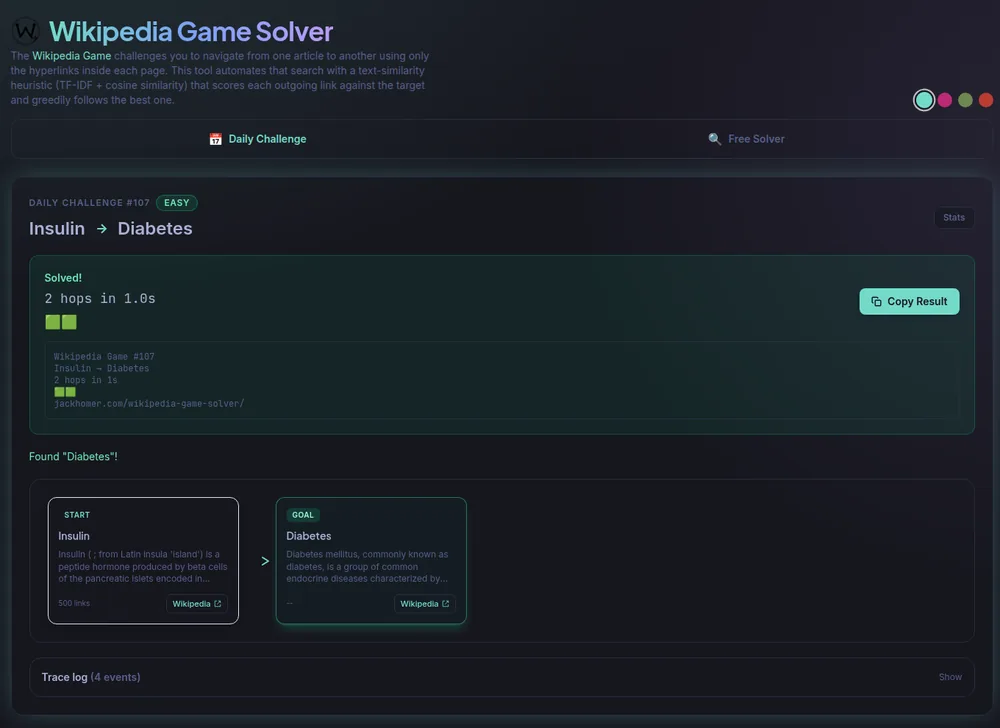Show the Trace log events

pos(950,677)
